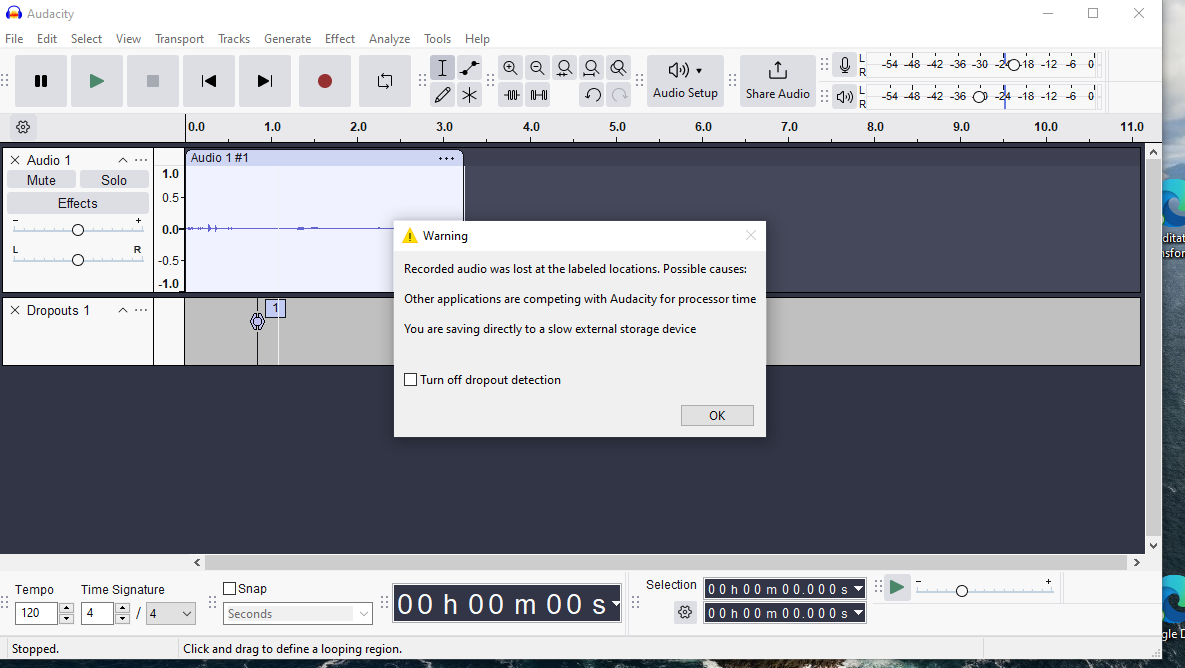Click the Multi-tool asterisk icon
The height and width of the screenshot is (668, 1185).
(x=469, y=95)
